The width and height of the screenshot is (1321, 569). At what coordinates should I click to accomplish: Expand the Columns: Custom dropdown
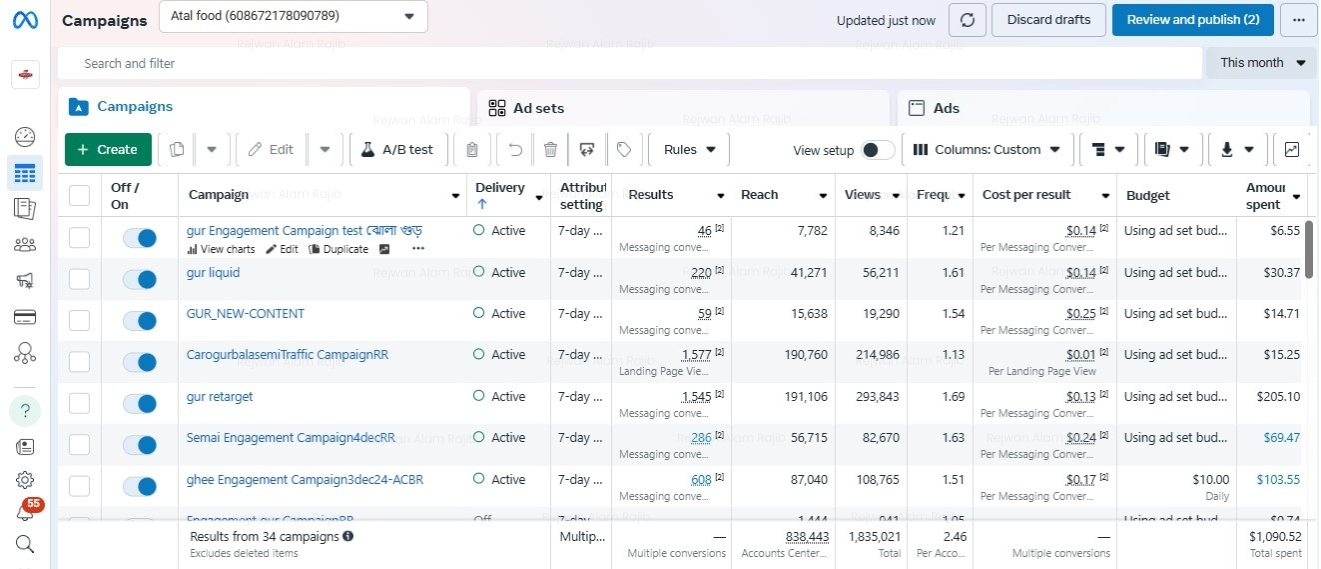(x=987, y=150)
